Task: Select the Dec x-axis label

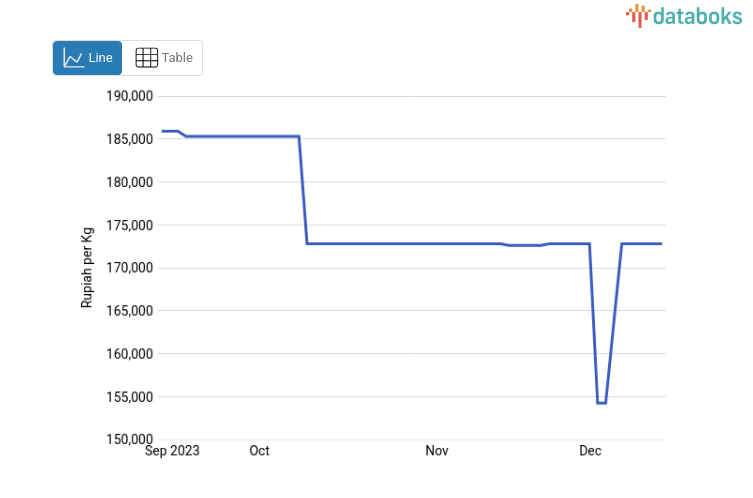Action: tap(590, 451)
